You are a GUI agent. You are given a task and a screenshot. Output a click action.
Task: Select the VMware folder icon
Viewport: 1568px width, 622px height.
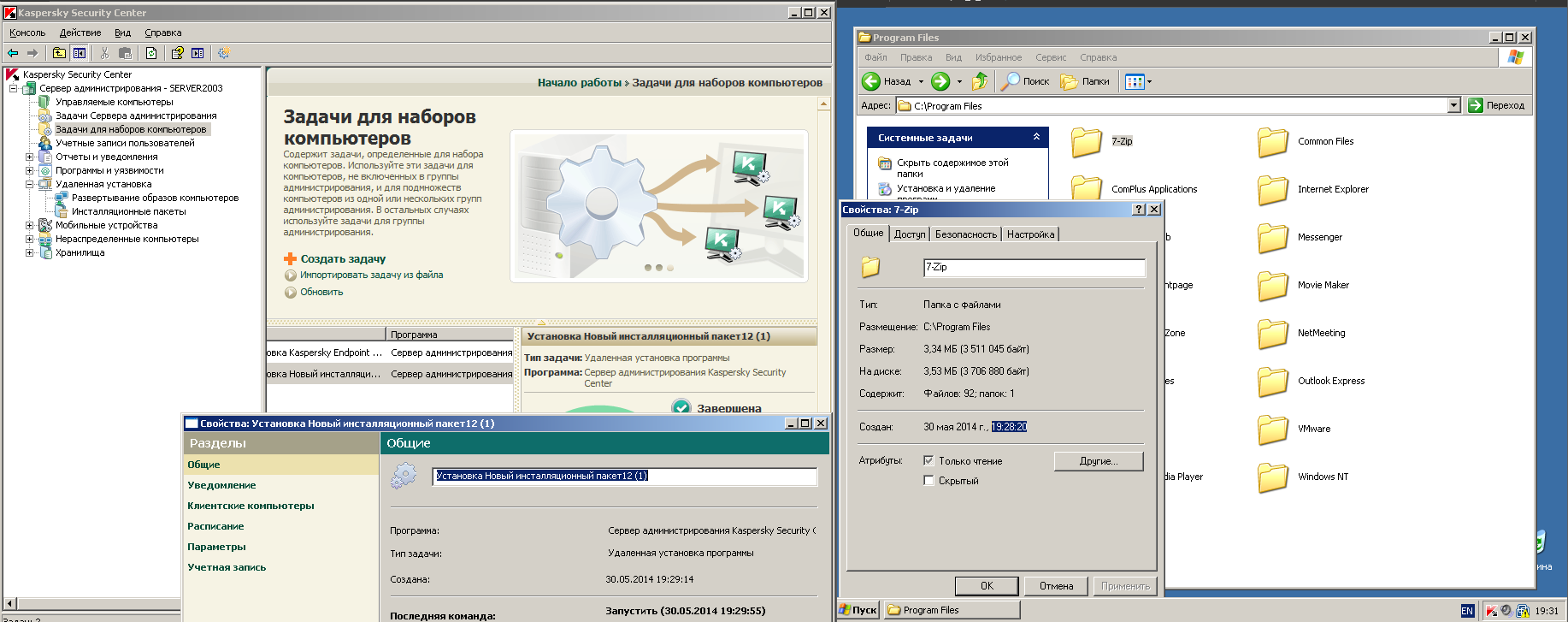tap(1273, 429)
